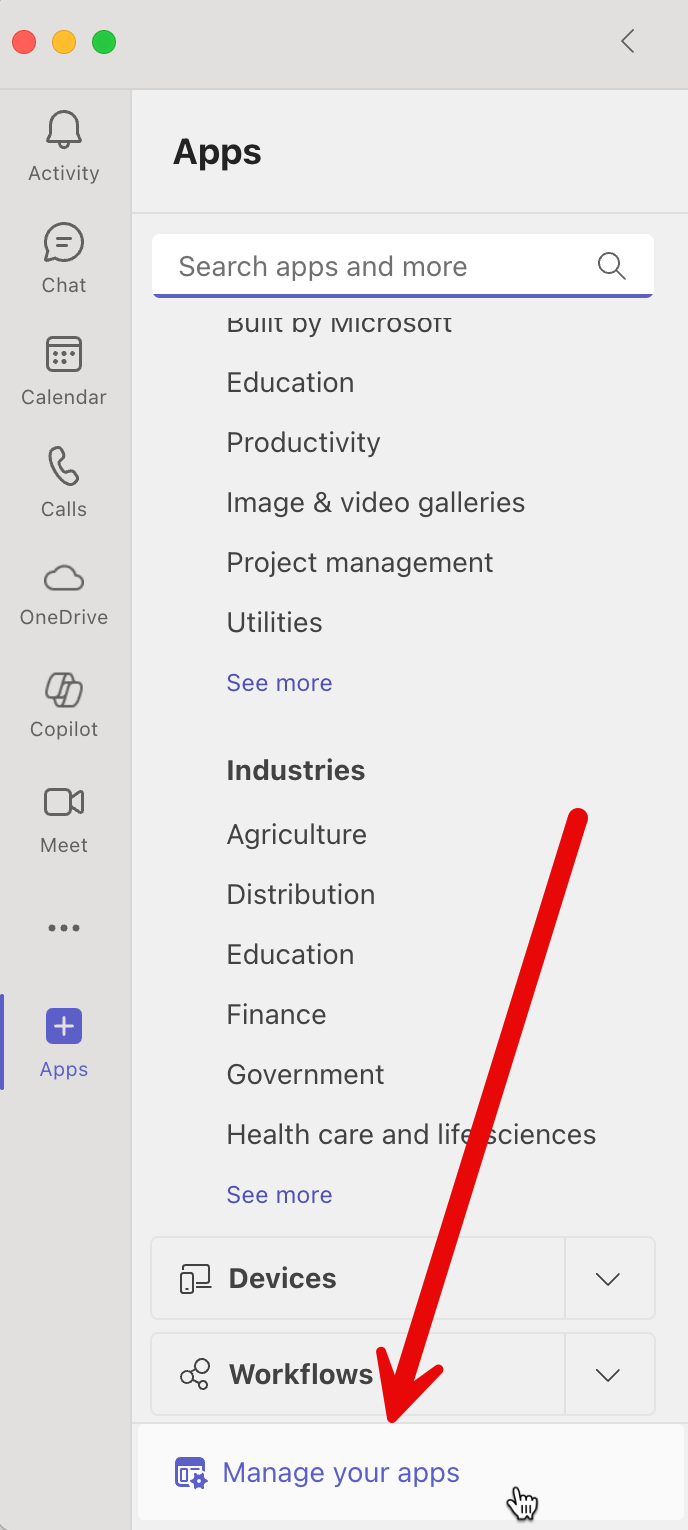Go to Calendar in the sidebar
The image size is (688, 1530).
(64, 355)
